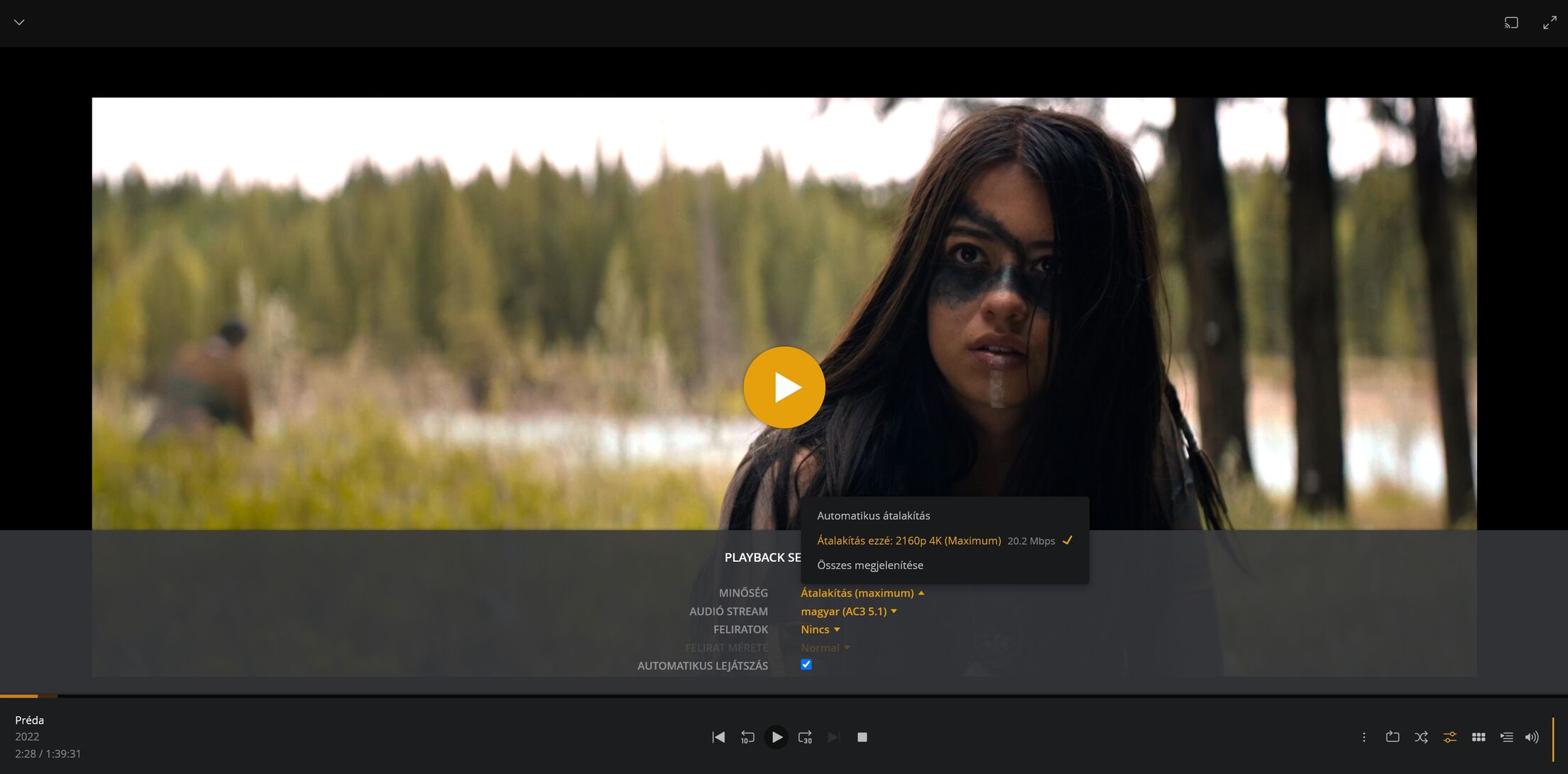Choose Összes megjelenítése menu entry

pyautogui.click(x=945, y=565)
